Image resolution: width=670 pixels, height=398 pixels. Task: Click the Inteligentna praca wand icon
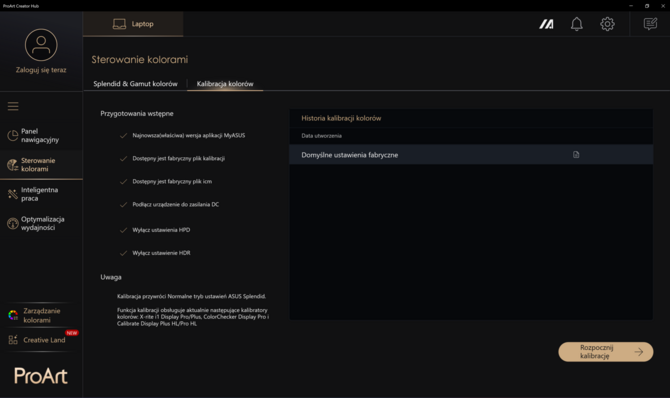13,194
